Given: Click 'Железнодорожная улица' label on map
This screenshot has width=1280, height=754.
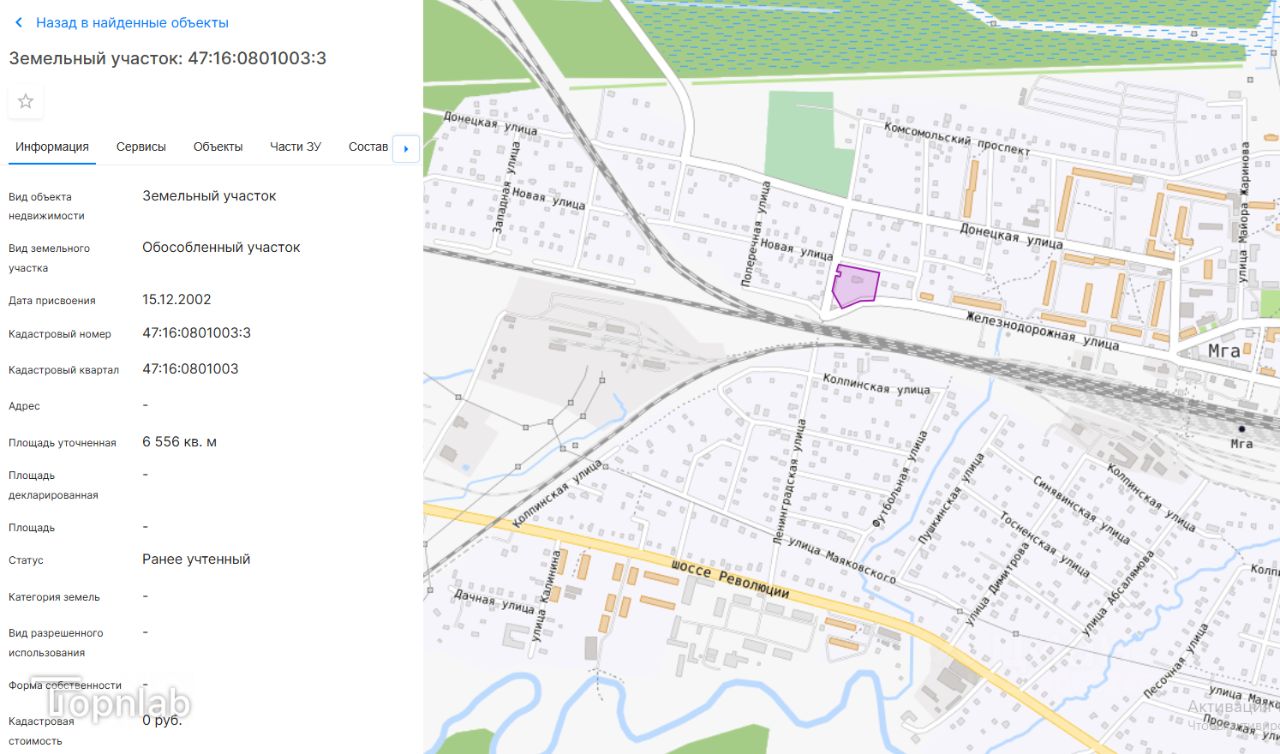Looking at the screenshot, I should pos(1041,330).
